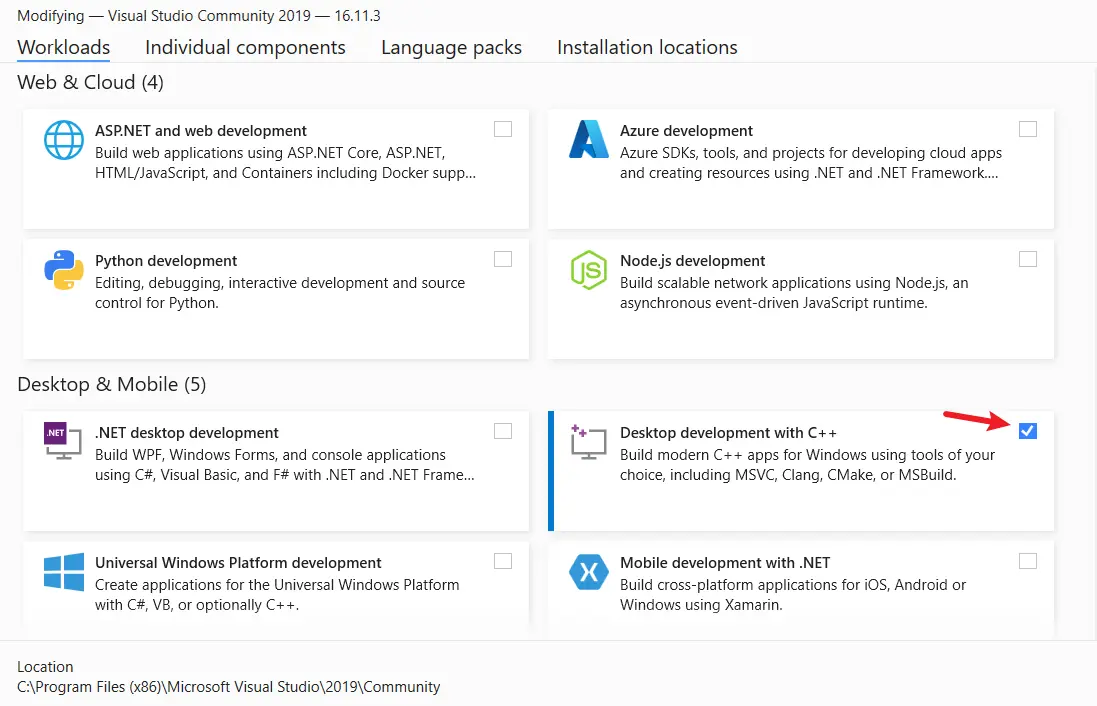Click the Xamarin mobile development icon
This screenshot has height=706, width=1097.
pyautogui.click(x=588, y=572)
